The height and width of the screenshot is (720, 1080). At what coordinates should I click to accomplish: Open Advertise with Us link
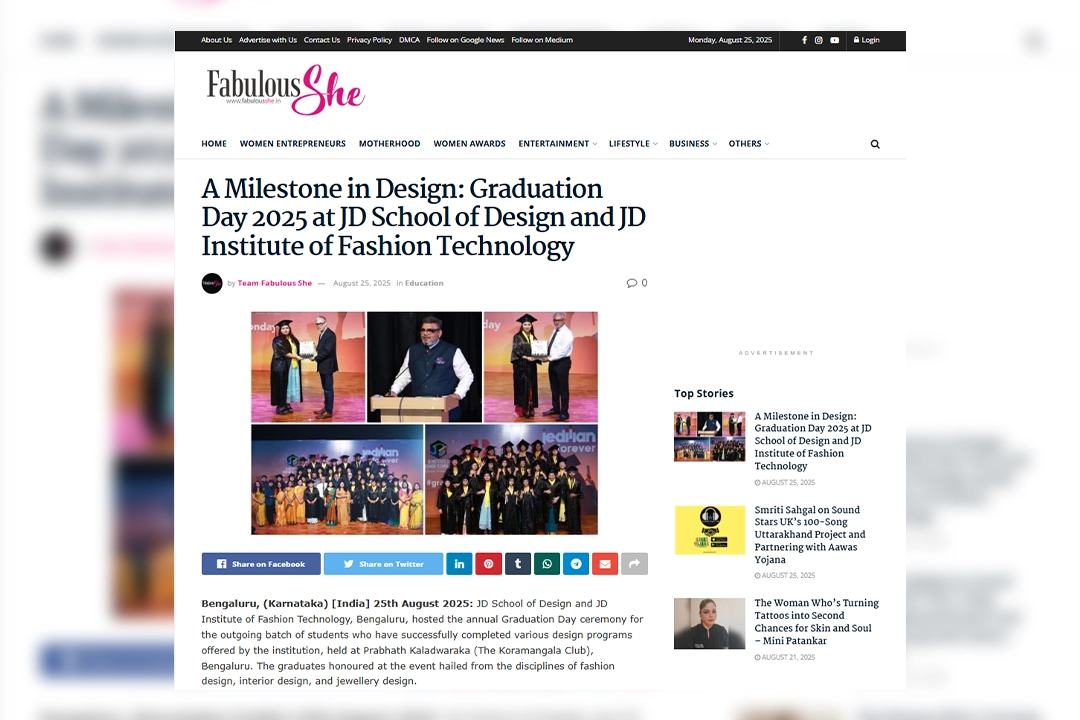click(268, 40)
